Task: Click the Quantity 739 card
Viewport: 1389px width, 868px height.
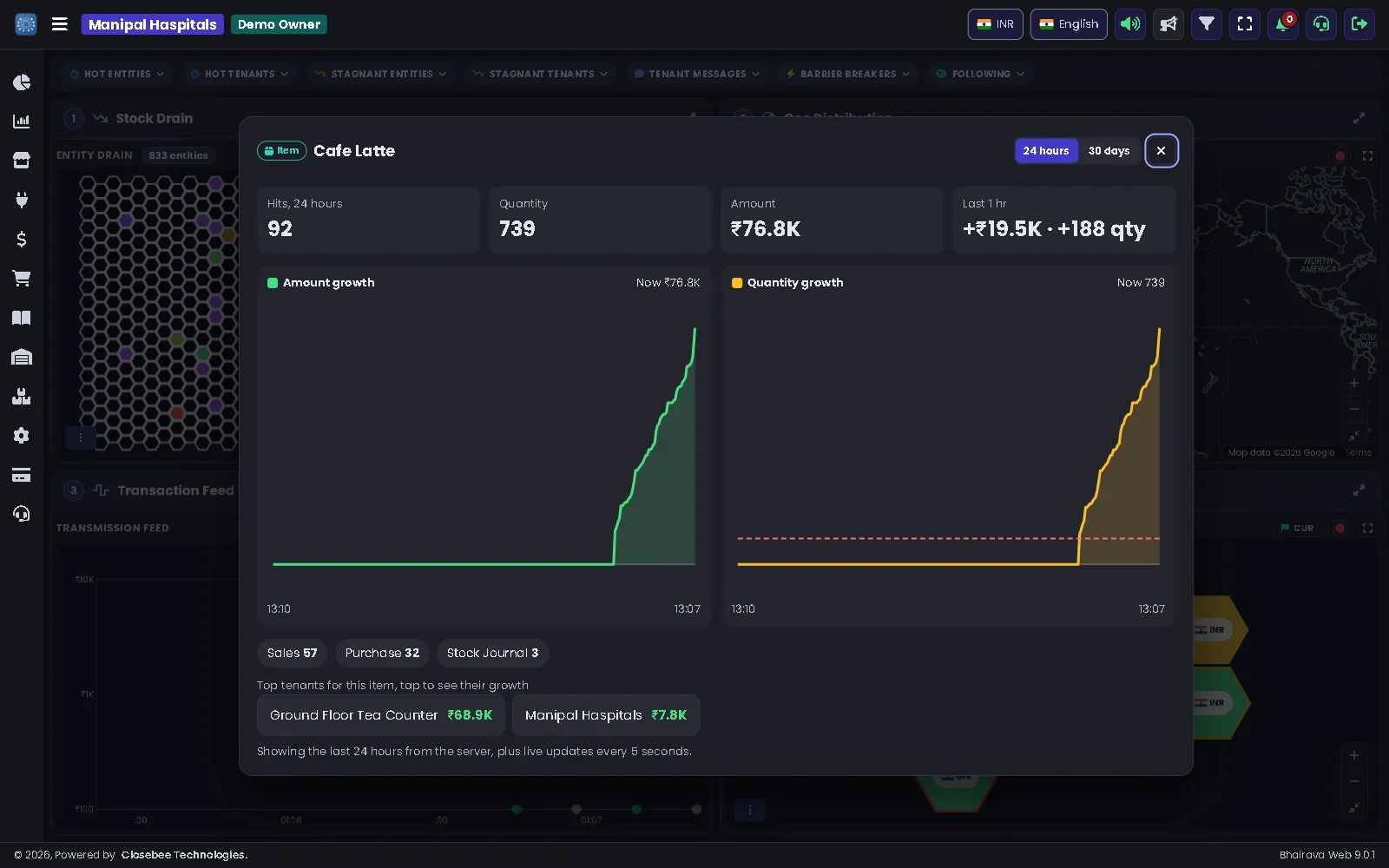Action: click(x=600, y=220)
